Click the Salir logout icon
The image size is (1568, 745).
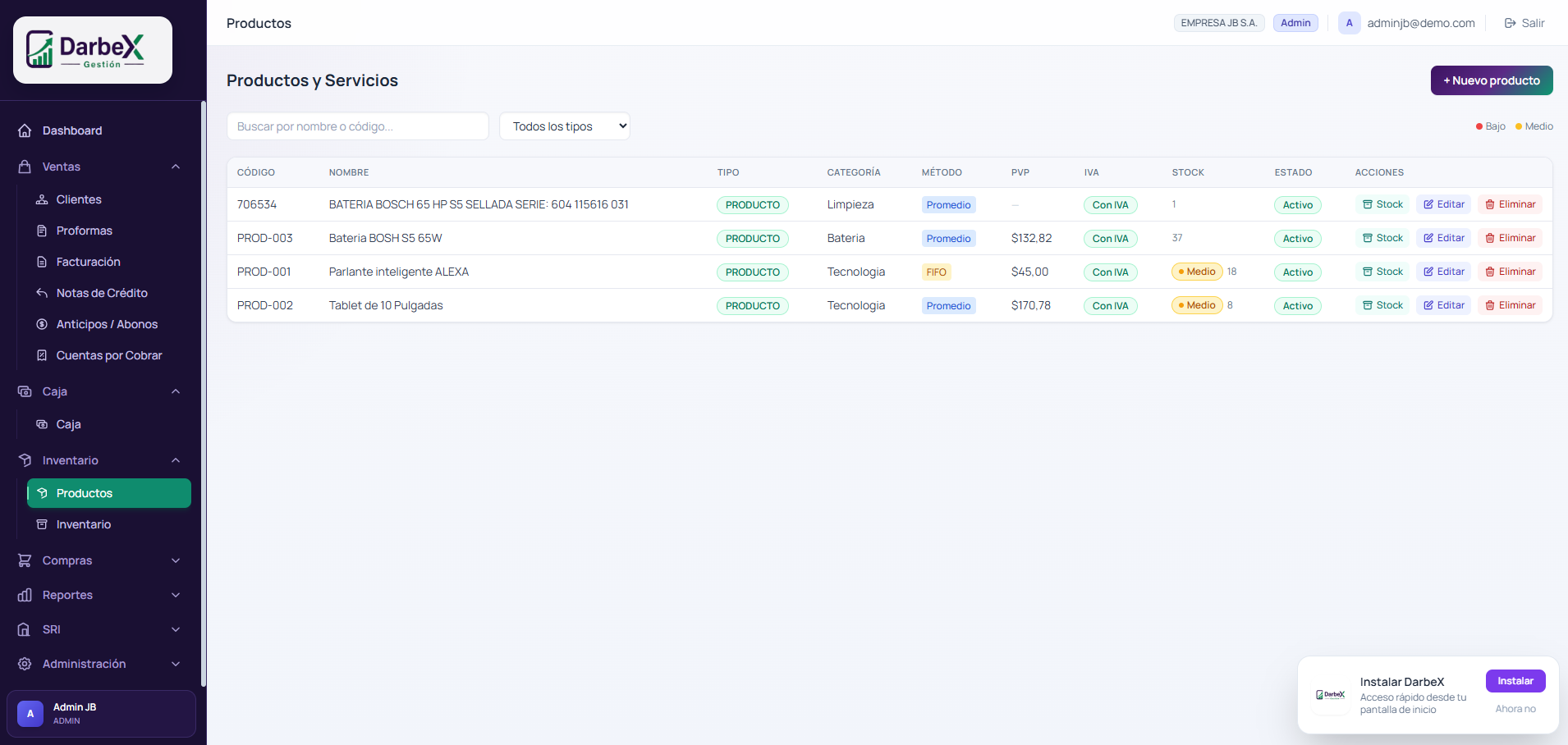(1510, 23)
